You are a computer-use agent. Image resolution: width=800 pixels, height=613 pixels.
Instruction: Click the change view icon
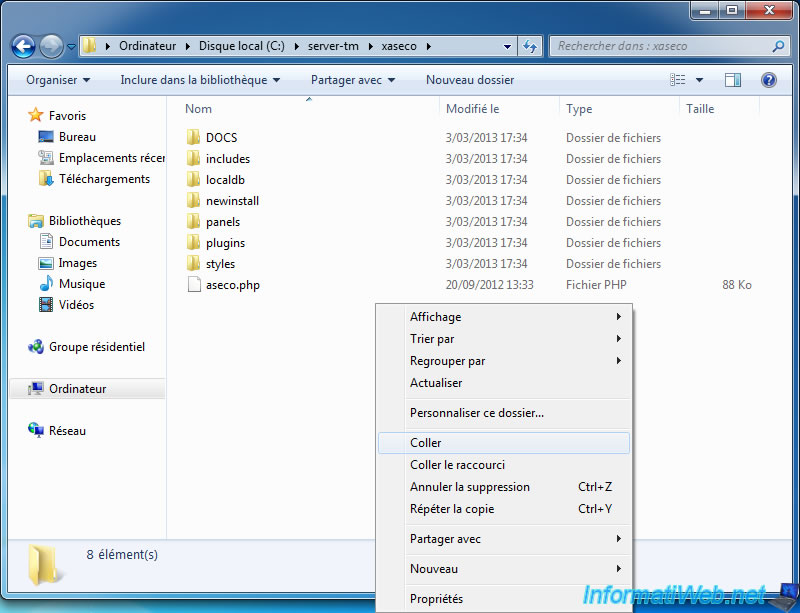pyautogui.click(x=678, y=80)
